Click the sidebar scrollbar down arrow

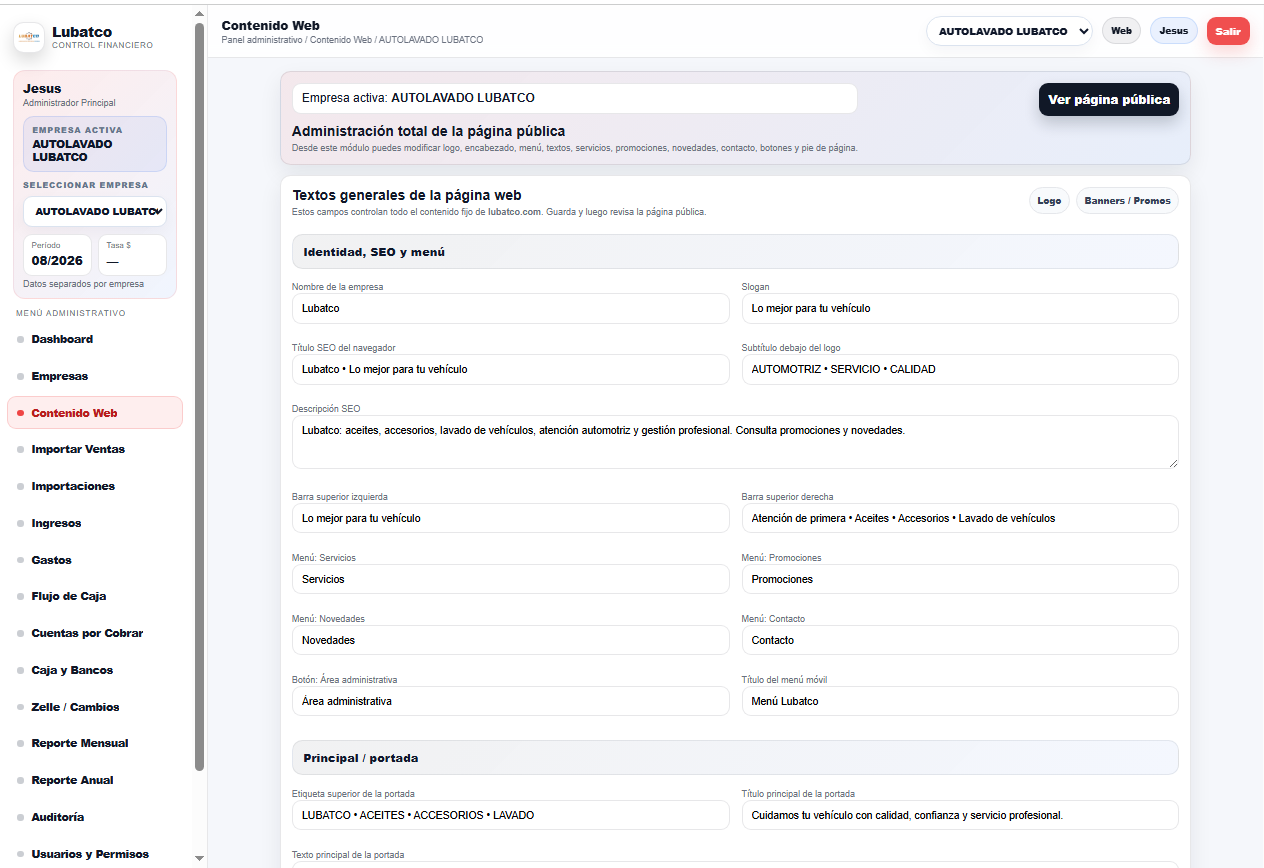199,858
